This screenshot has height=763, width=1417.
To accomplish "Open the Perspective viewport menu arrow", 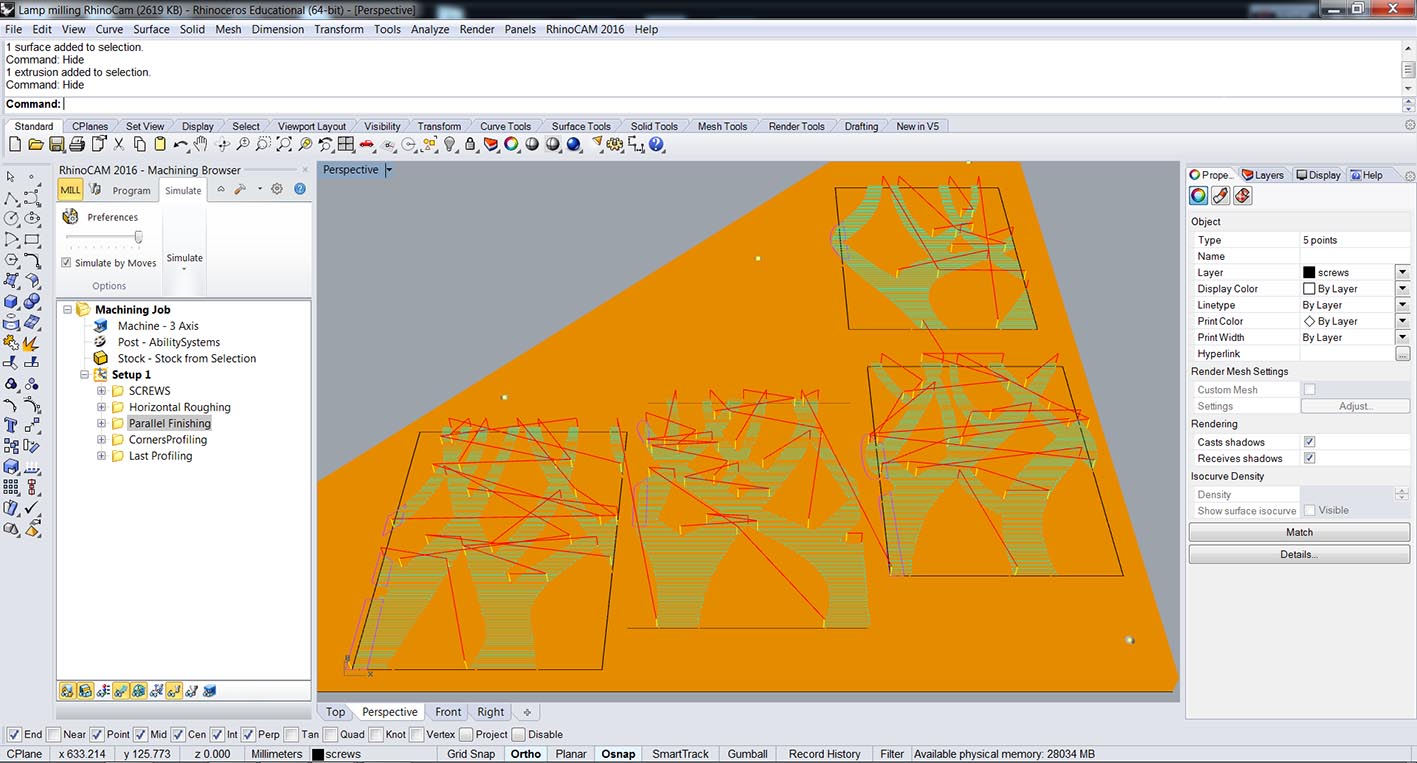I will tap(389, 170).
